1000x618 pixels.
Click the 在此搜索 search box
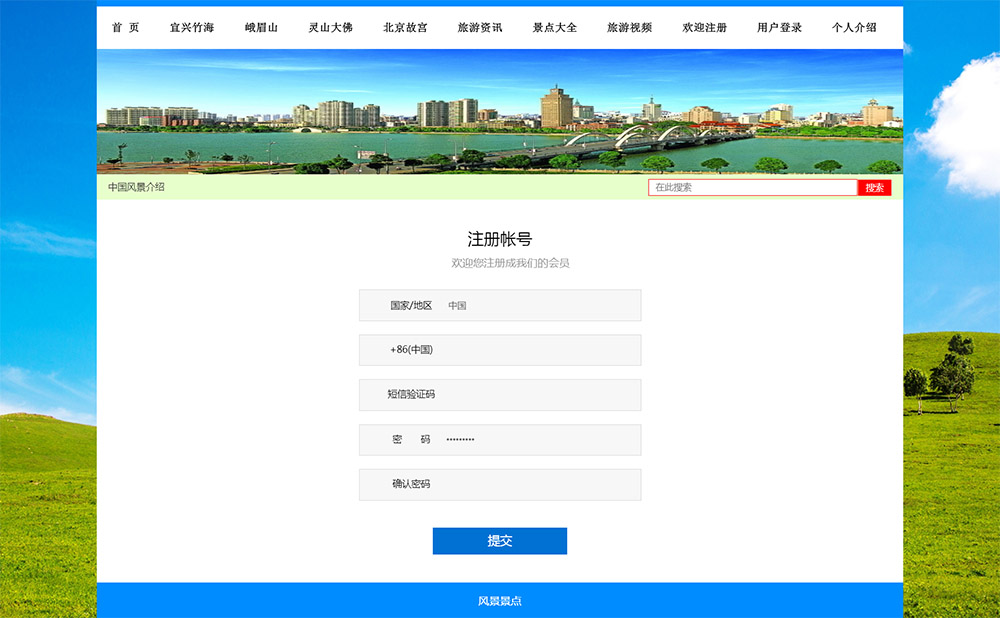tap(753, 188)
